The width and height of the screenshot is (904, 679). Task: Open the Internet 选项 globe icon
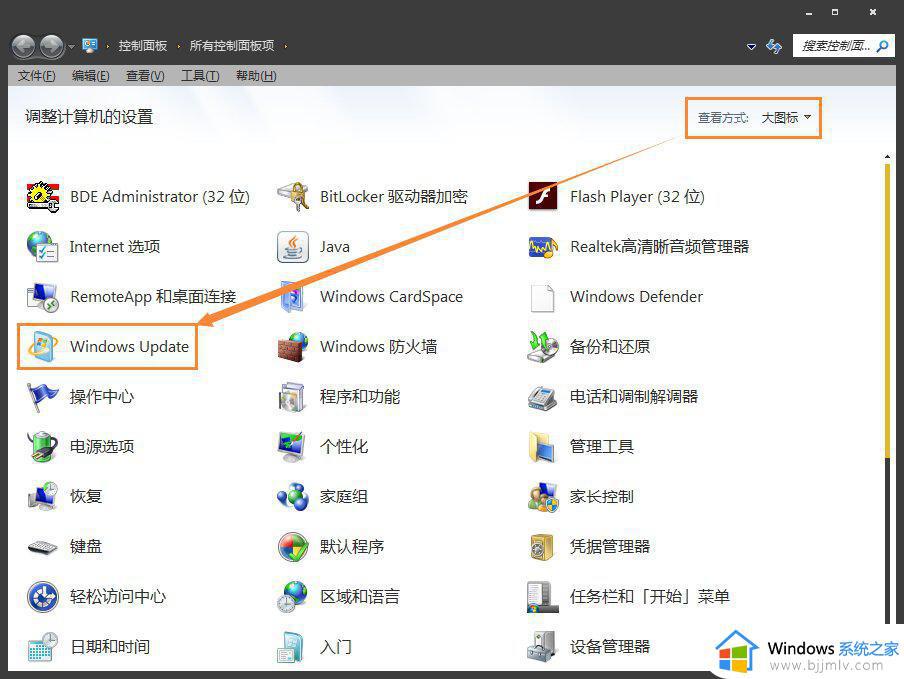pyautogui.click(x=43, y=247)
